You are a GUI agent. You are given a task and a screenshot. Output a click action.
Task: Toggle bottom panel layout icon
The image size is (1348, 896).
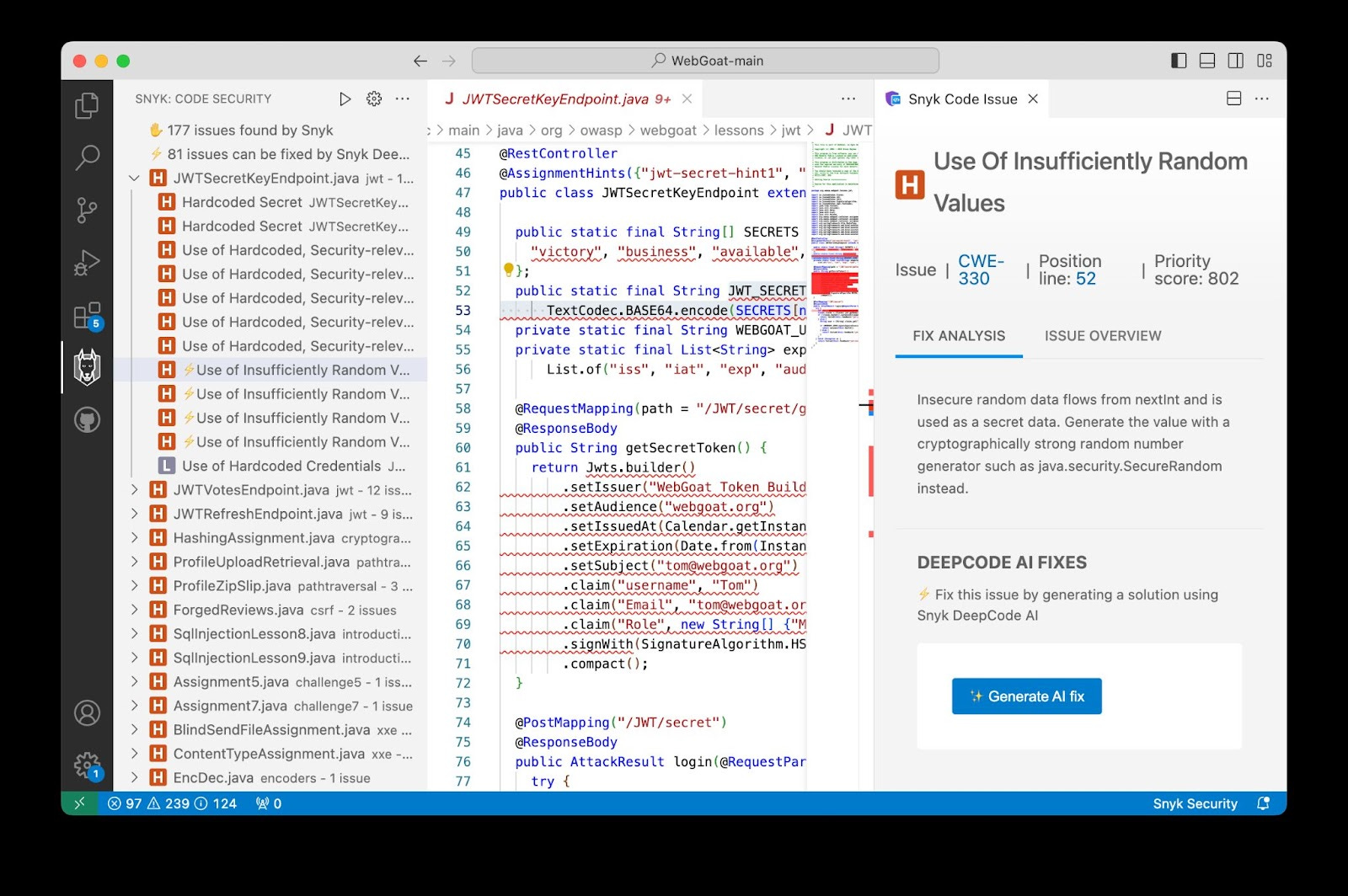pyautogui.click(x=1207, y=61)
